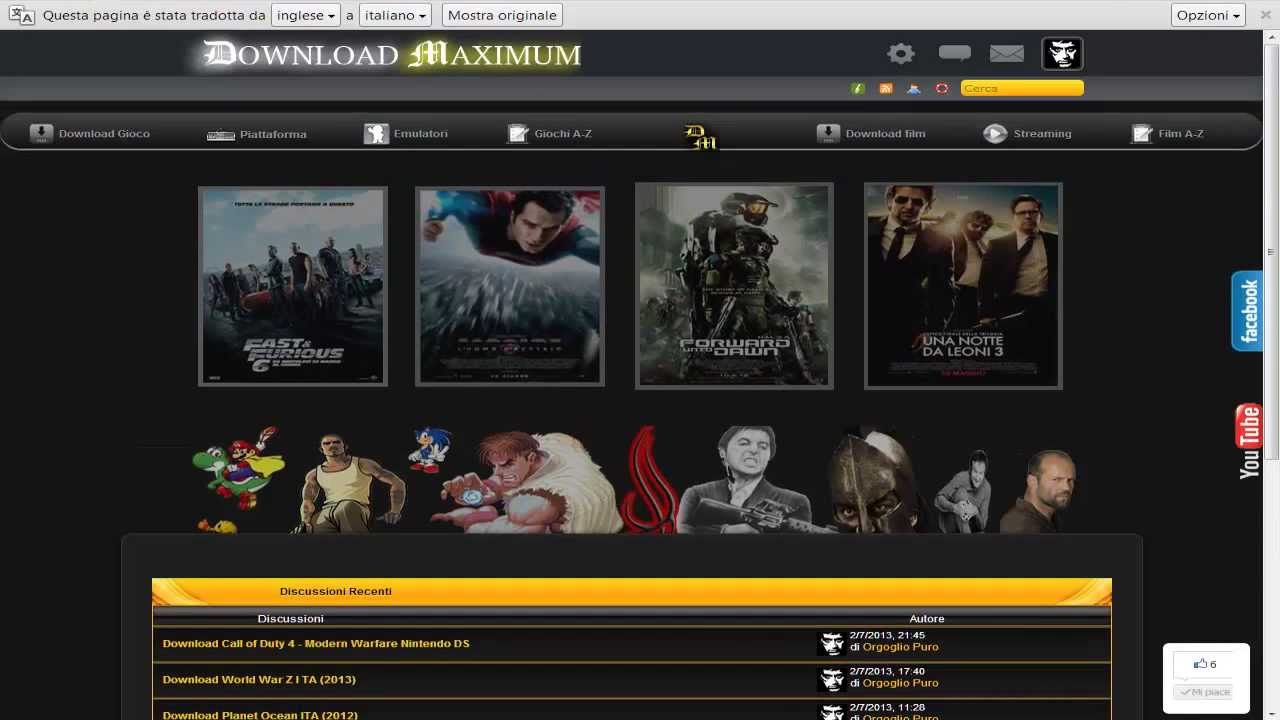1280x720 pixels.
Task: Click the green leaf icon beside search
Action: coord(858,88)
